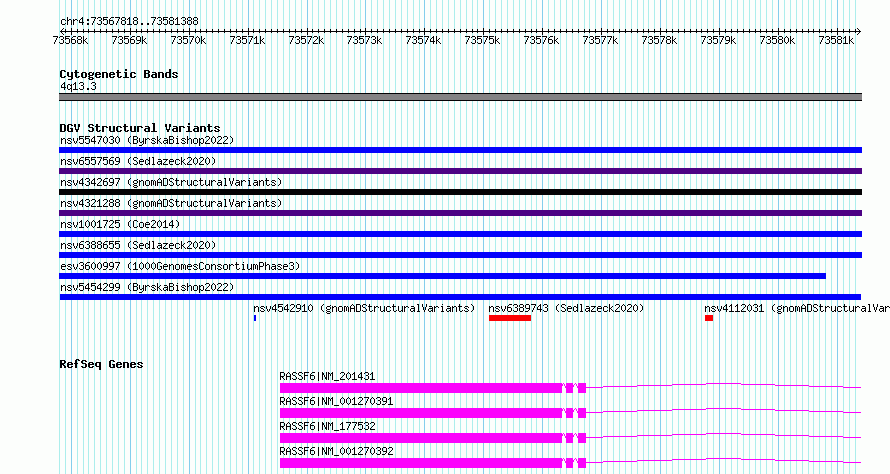Click the Cytogenetic Bands track title
The image size is (890, 474).
pos(119,74)
